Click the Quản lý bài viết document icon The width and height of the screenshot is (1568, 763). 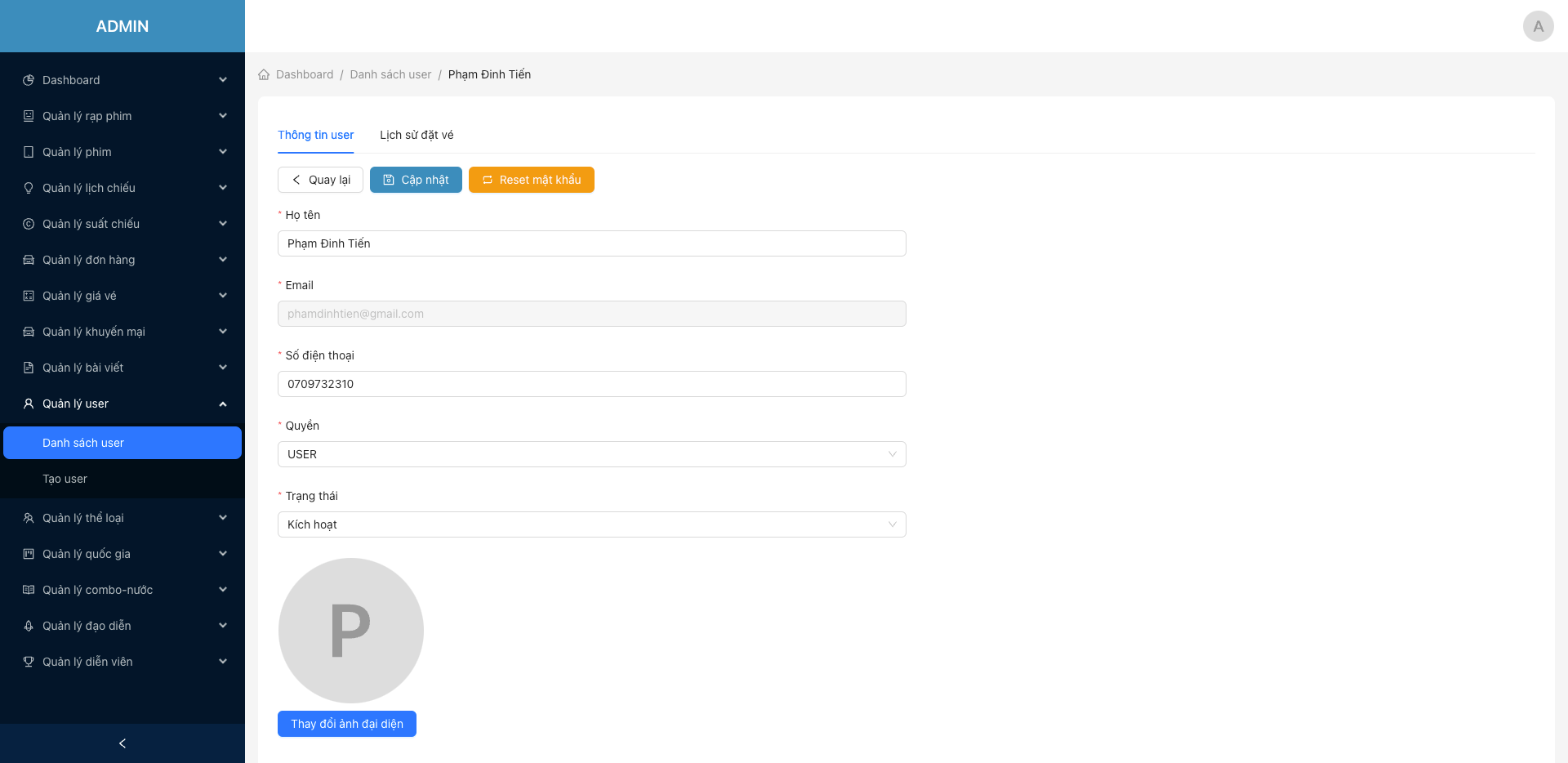[29, 368]
